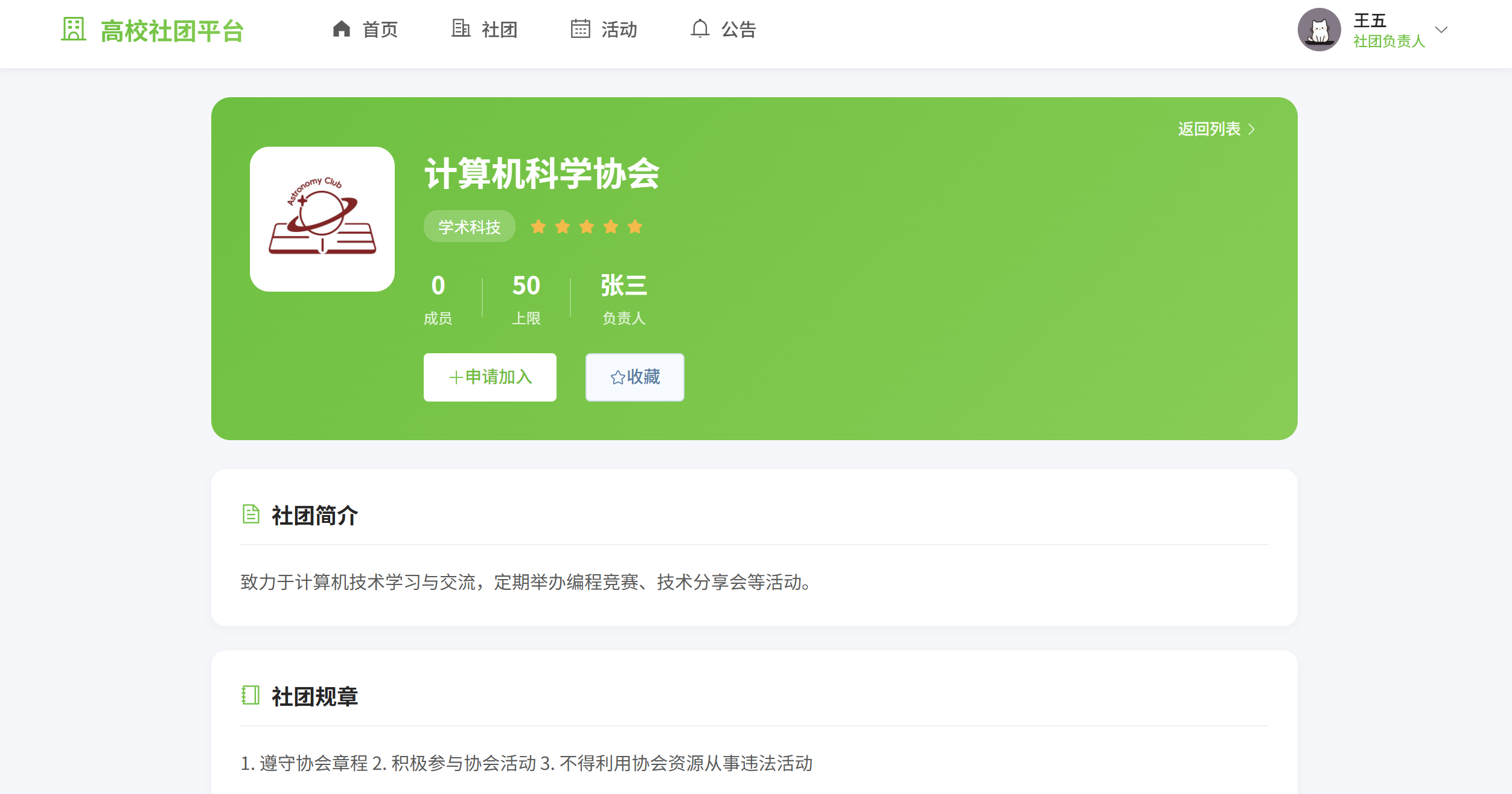Click the bell icon beside 公告
This screenshot has width=1512, height=794.
(700, 29)
